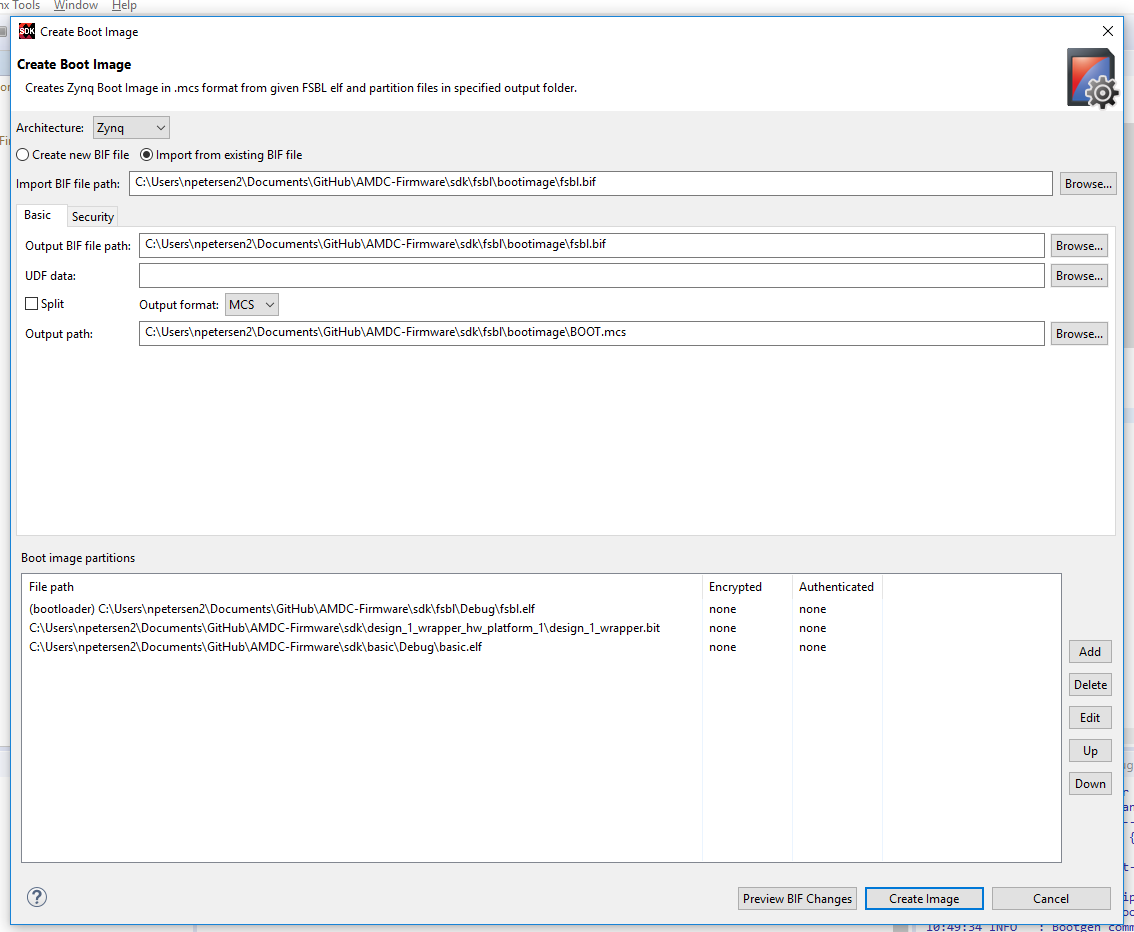
Task: Open the Help menu
Action: (x=124, y=5)
